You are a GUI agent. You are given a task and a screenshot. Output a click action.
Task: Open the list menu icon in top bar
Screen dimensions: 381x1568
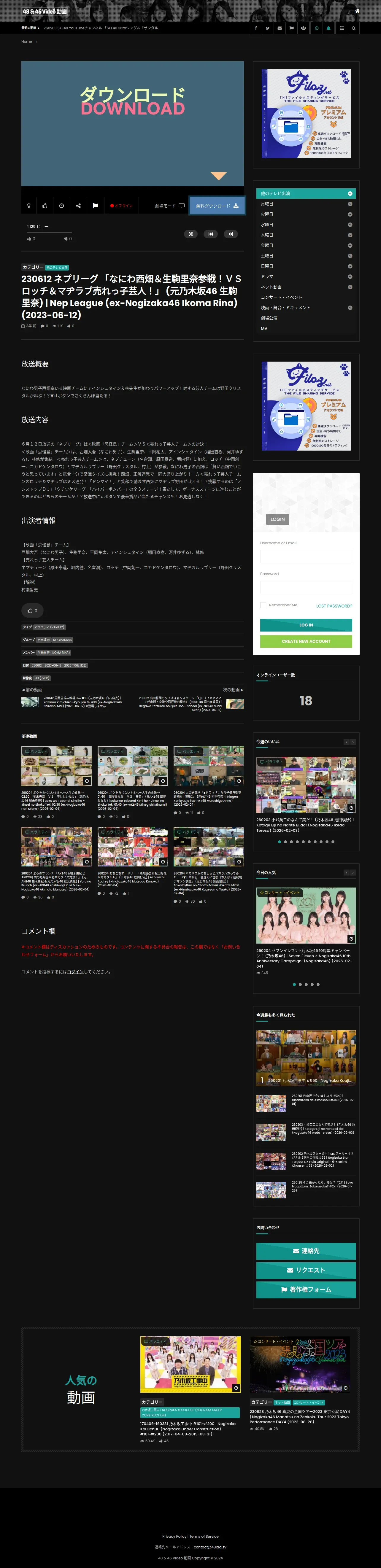[x=342, y=28]
